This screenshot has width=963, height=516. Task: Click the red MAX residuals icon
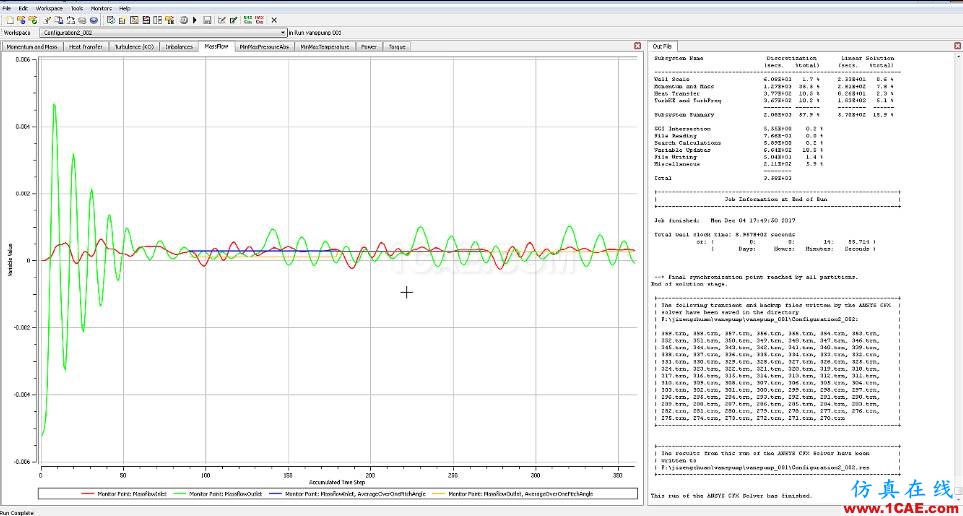coord(259,20)
